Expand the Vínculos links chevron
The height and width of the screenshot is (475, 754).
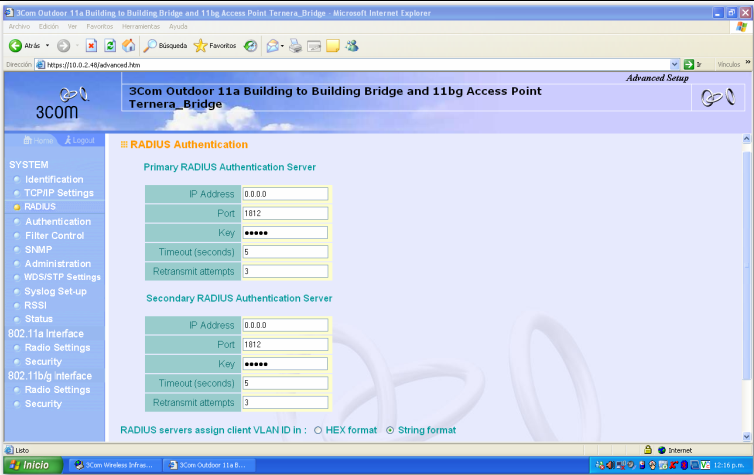point(746,64)
